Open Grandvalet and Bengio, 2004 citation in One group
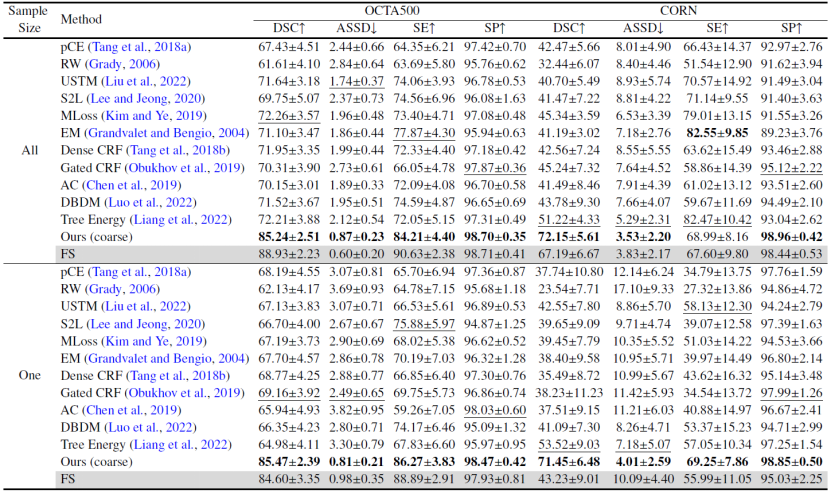The image size is (831, 493). click(x=166, y=358)
